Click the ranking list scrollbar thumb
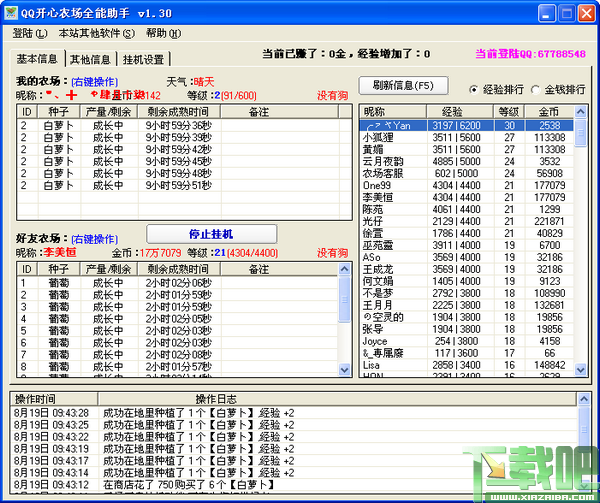Image resolution: width=600 pixels, height=503 pixels. (580, 132)
